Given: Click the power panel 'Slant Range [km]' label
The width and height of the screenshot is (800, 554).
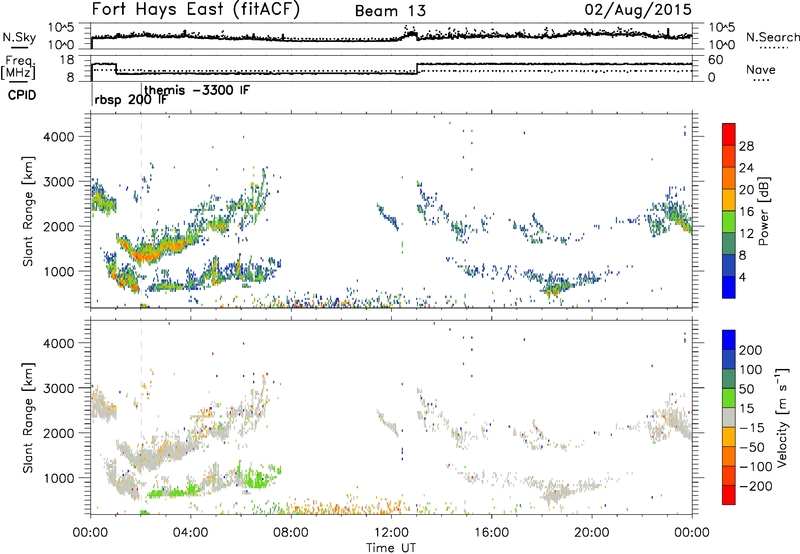Looking at the screenshot, I should (28, 211).
